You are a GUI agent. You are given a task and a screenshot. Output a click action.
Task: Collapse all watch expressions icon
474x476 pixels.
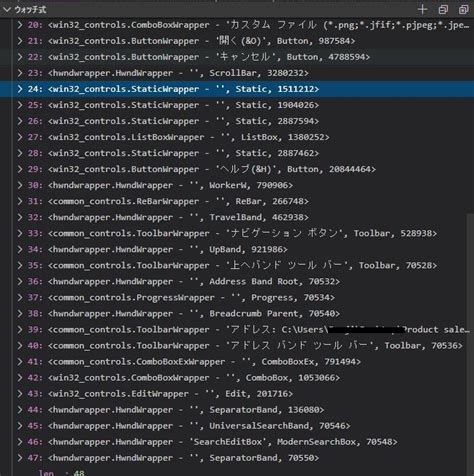tap(443, 9)
